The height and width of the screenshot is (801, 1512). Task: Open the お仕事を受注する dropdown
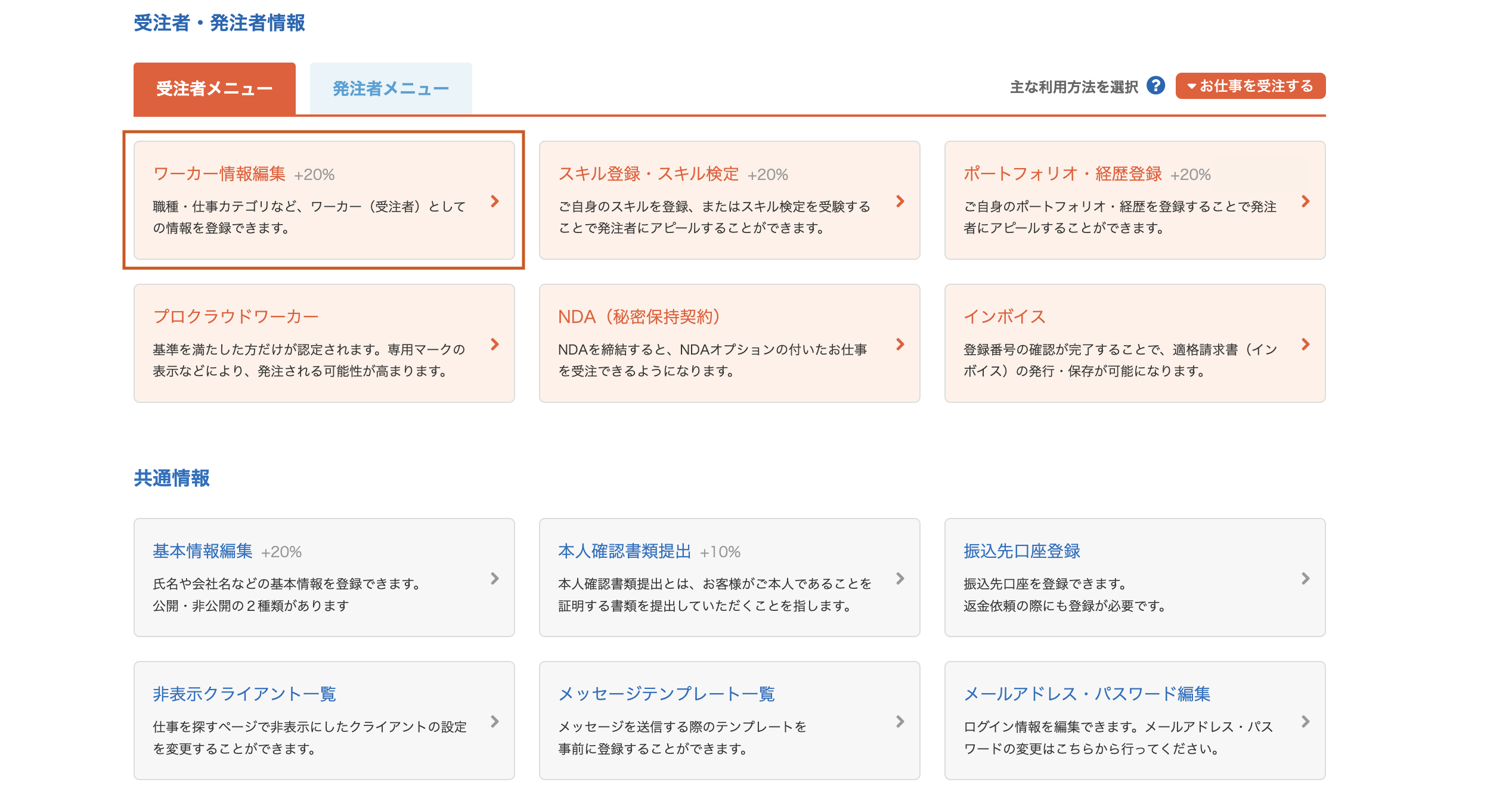pos(1250,86)
